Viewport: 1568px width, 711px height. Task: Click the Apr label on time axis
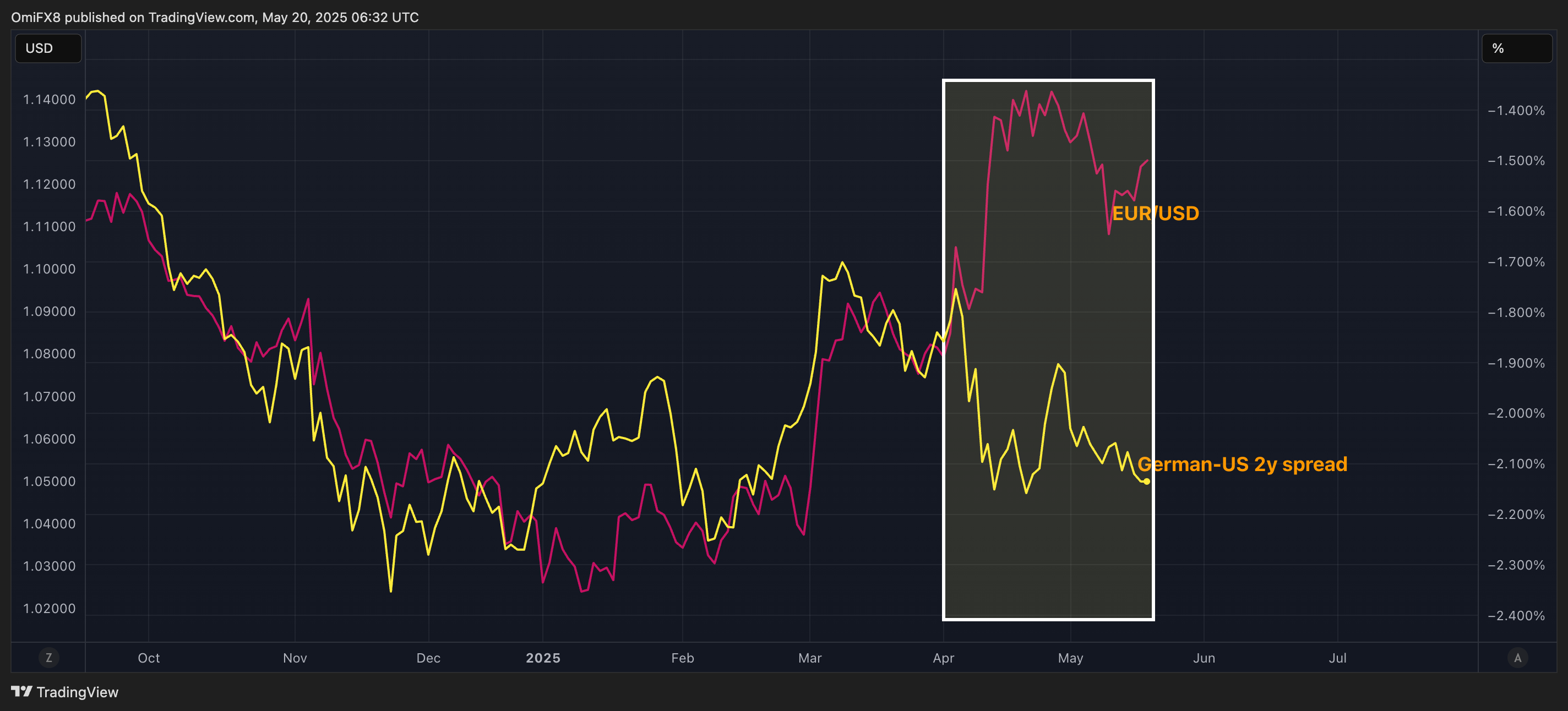tap(943, 658)
